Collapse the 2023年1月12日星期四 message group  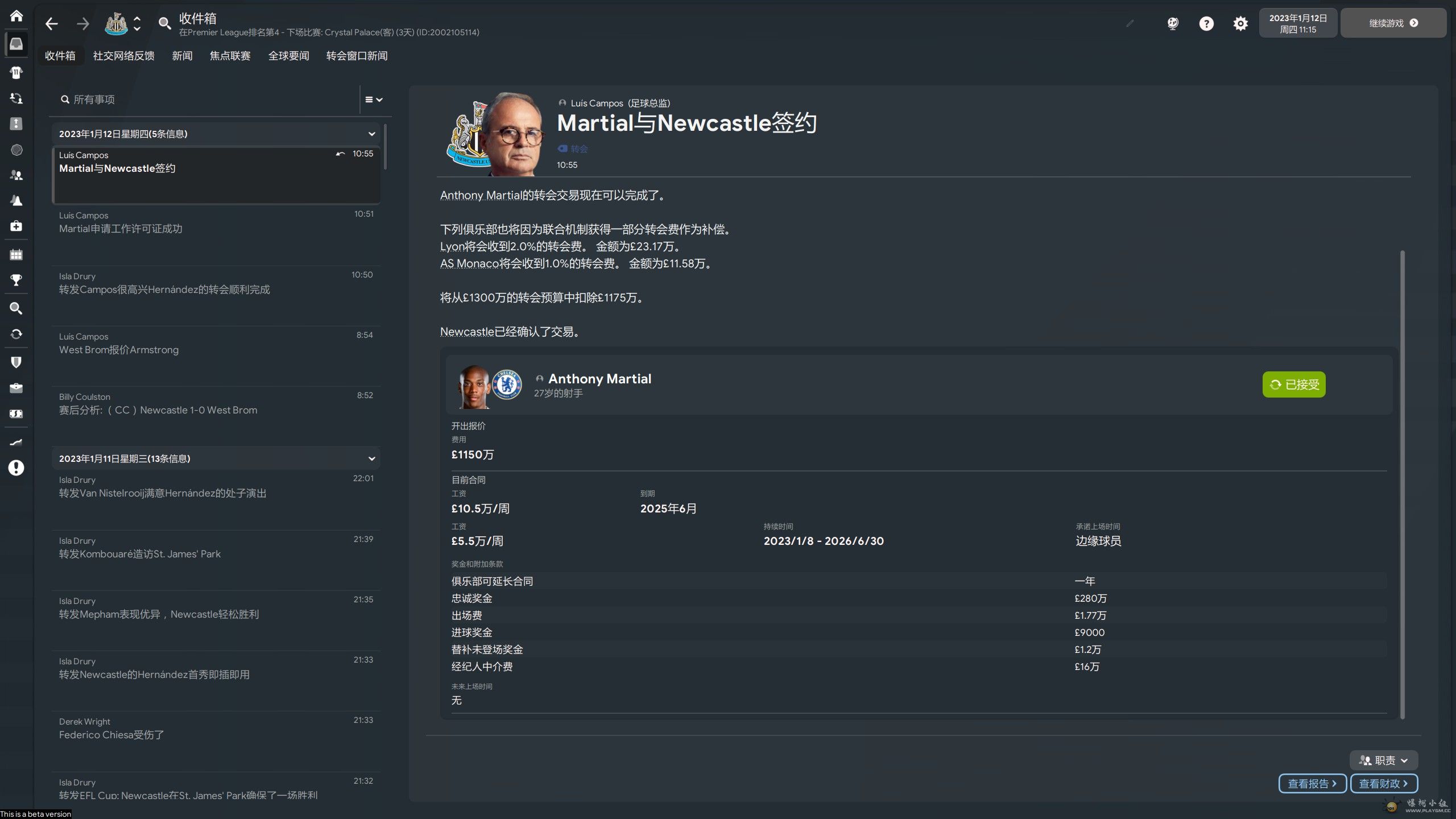[x=371, y=134]
